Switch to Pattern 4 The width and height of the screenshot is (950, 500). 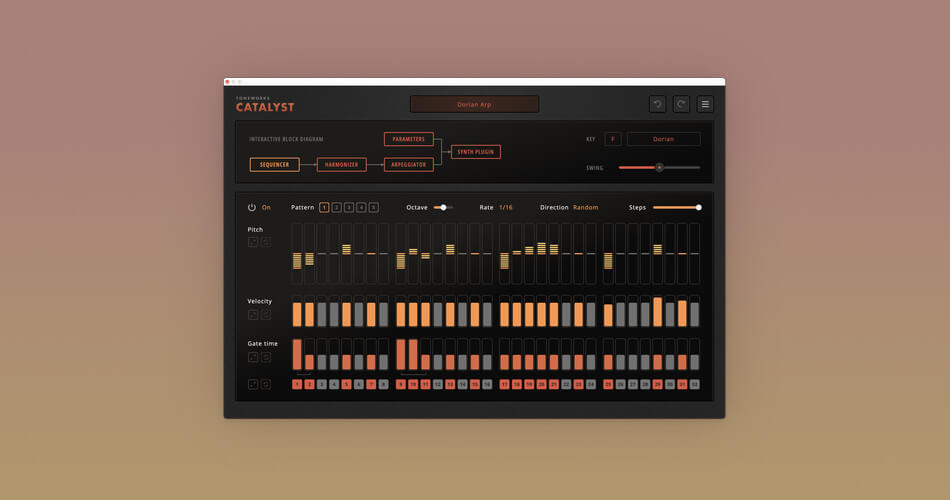point(361,207)
